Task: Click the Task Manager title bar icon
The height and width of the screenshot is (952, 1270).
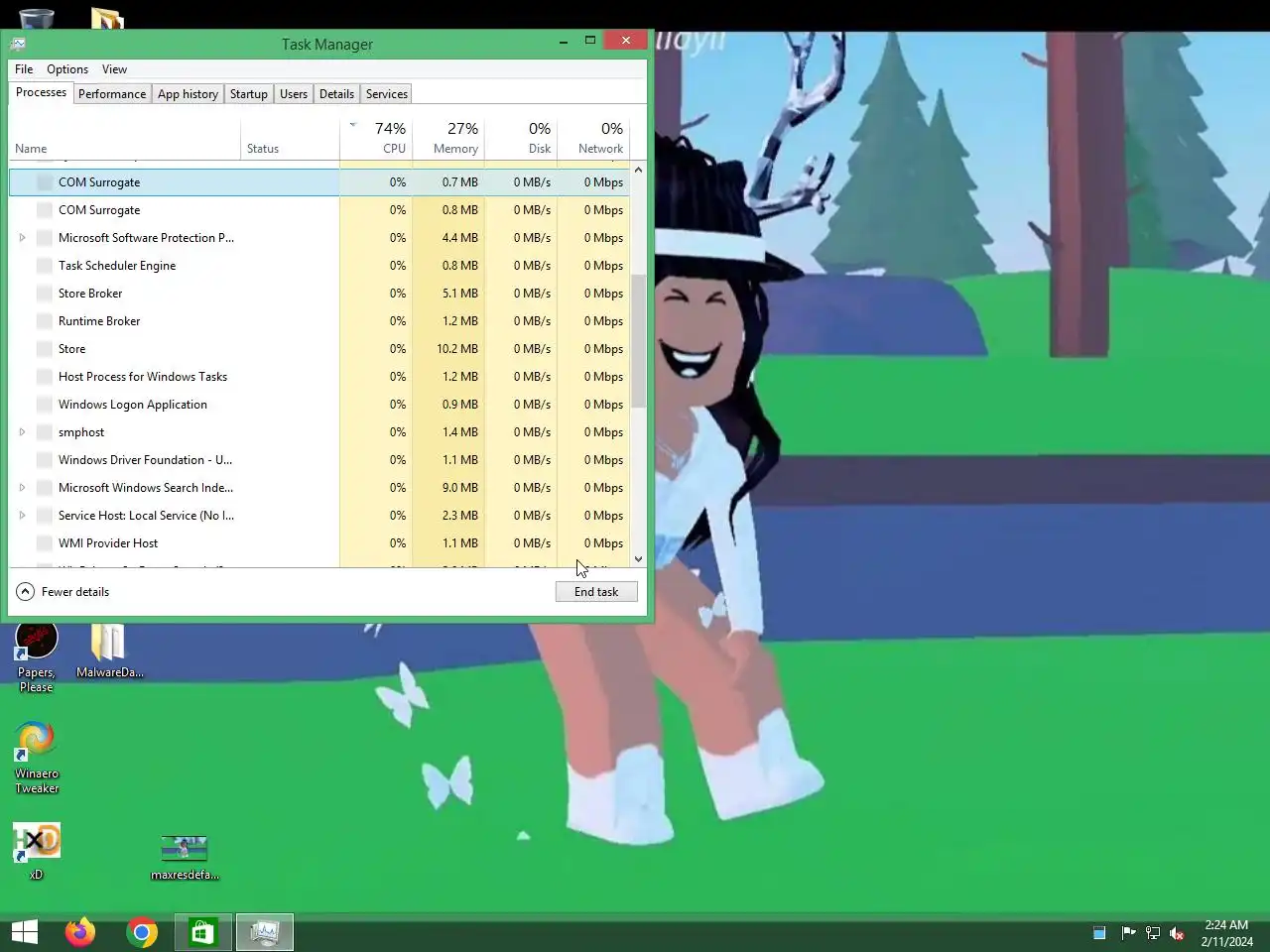Action: pyautogui.click(x=18, y=44)
